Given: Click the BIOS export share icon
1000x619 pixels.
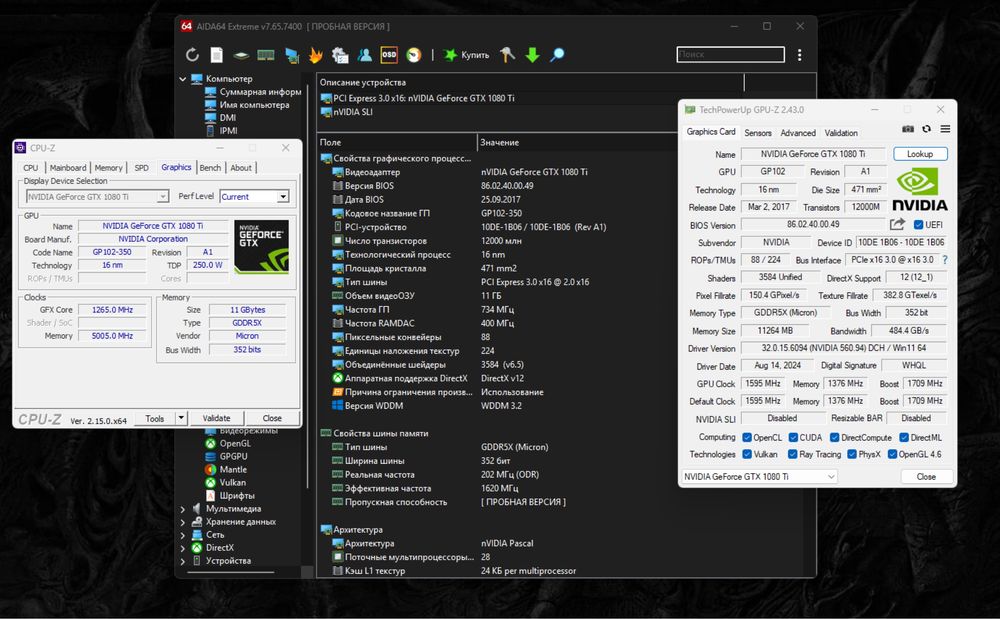Looking at the screenshot, I should coord(897,225).
